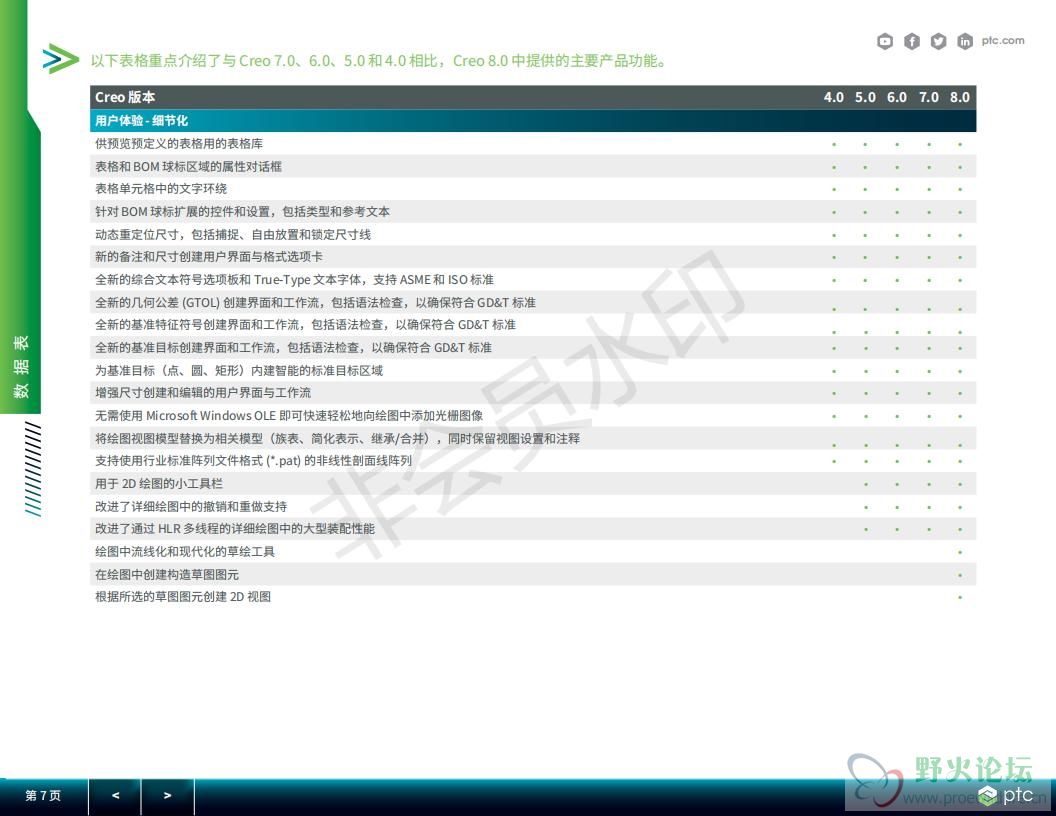Select row 全新的基准特征符号创建界面

point(533,325)
